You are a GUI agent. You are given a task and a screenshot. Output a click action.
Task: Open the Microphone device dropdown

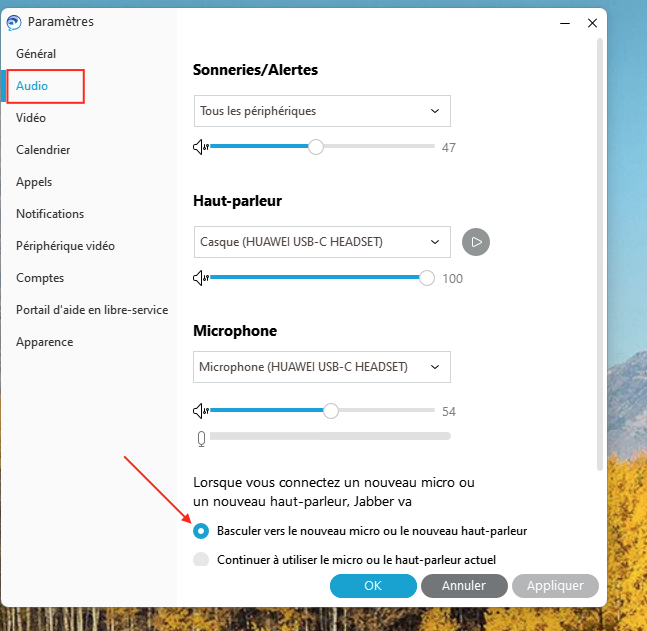pyautogui.click(x=321, y=367)
